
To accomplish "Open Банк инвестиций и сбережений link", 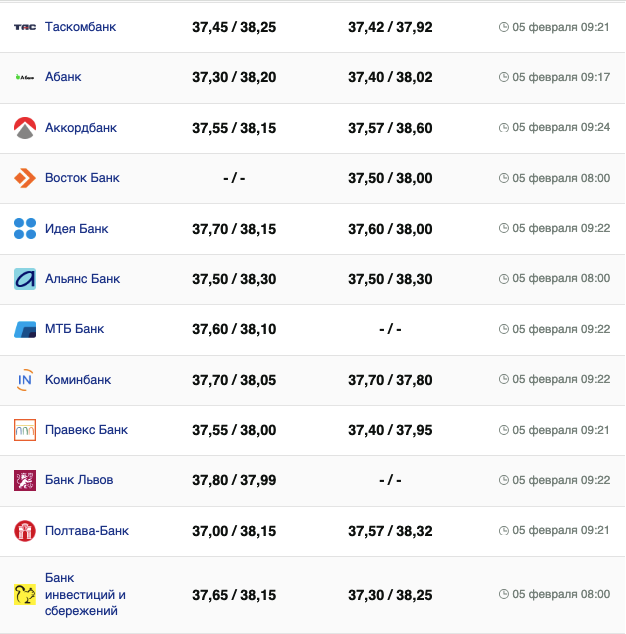I will (x=85, y=595).
